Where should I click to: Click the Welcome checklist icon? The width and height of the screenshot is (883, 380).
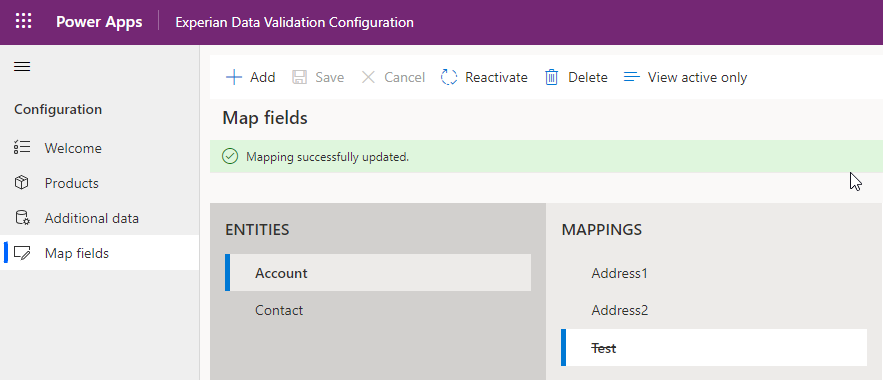21,148
